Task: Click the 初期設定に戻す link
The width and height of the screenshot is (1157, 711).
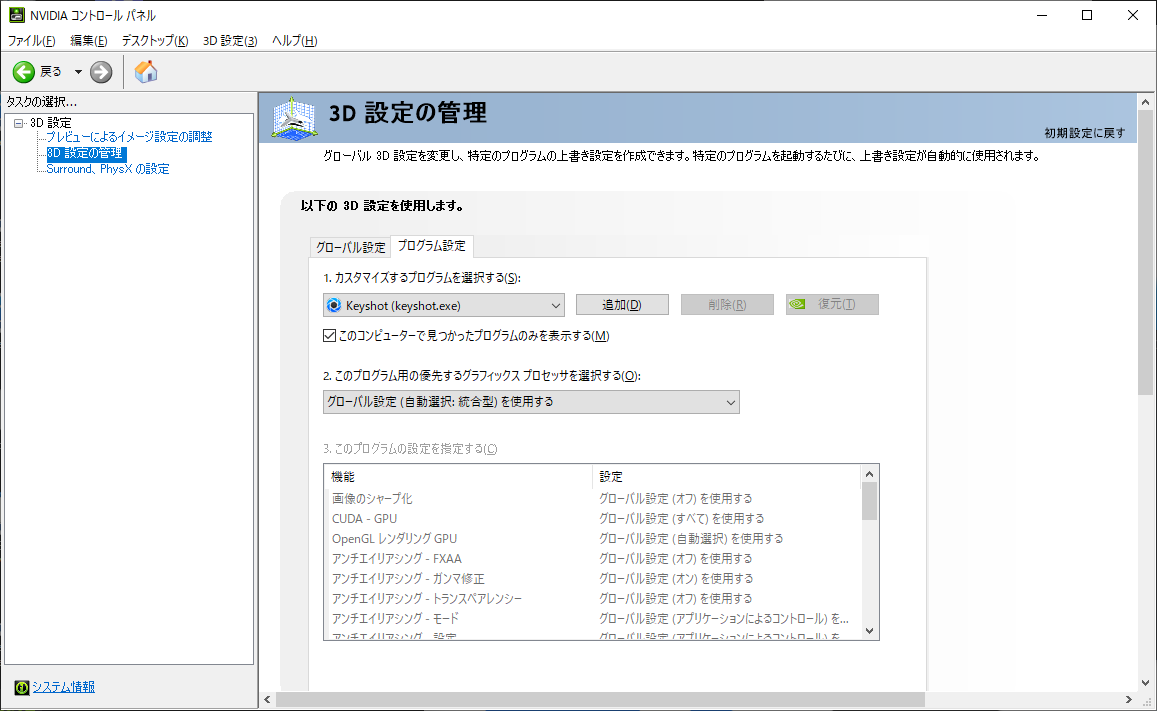Action: (1085, 133)
